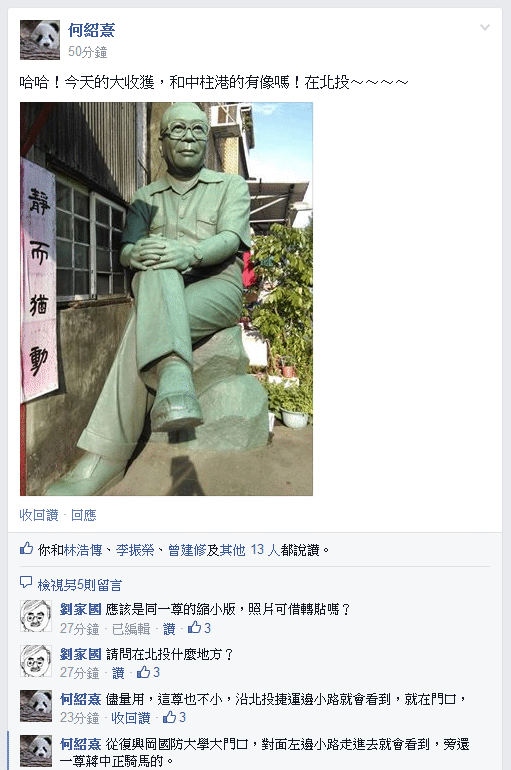
Task: View the 3 likes on the first comment
Action: coord(199,628)
